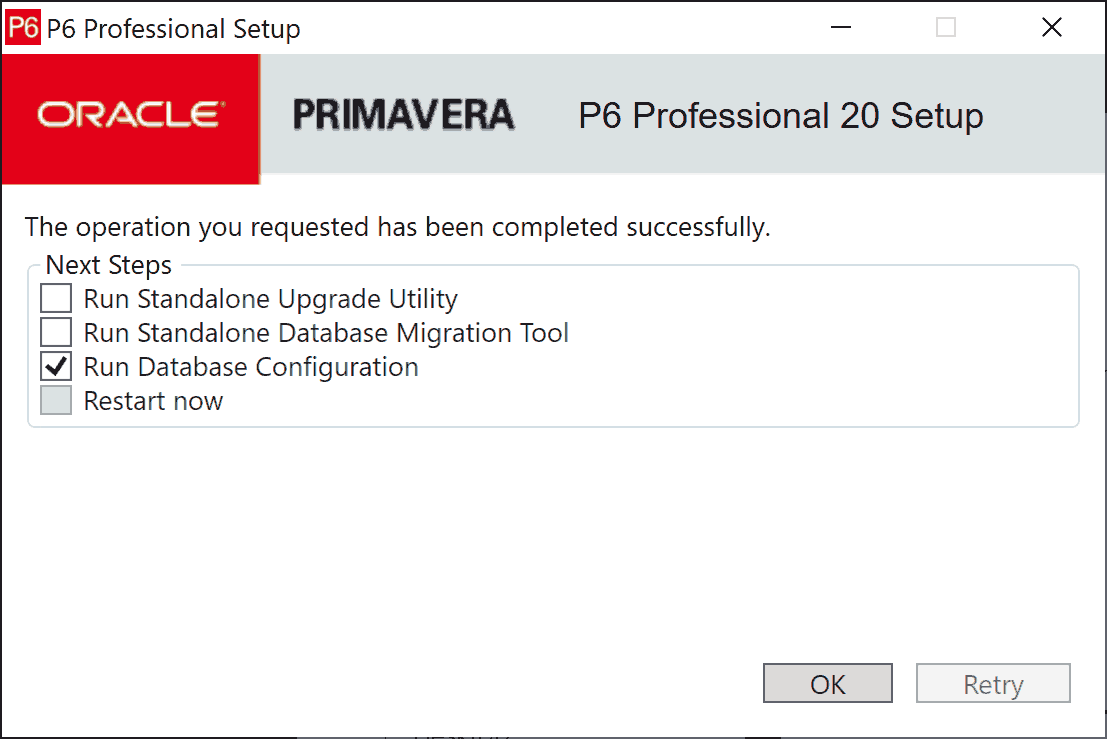Screen dimensions: 1107x739
Task: Click the greyed-out maximize window icon
Action: click(x=945, y=28)
